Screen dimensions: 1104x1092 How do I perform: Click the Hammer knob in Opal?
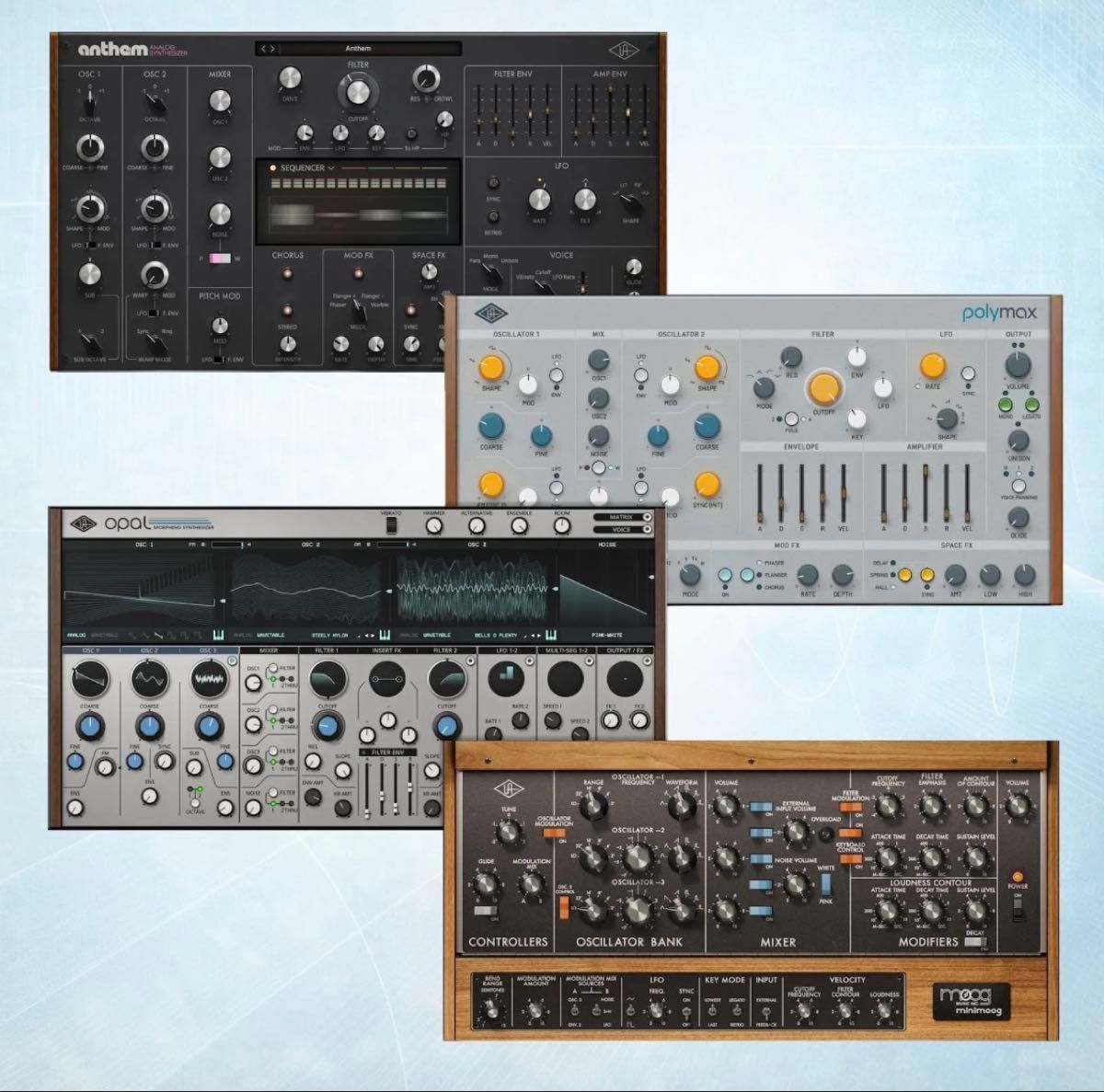click(x=433, y=525)
